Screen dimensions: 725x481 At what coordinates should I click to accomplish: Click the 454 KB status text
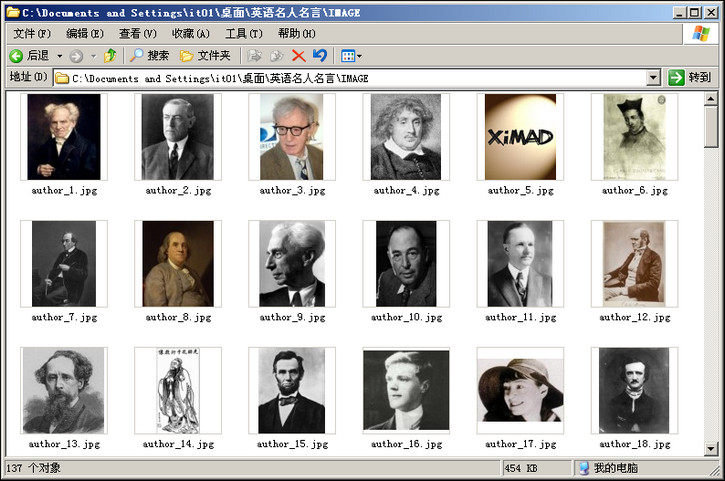(521, 468)
